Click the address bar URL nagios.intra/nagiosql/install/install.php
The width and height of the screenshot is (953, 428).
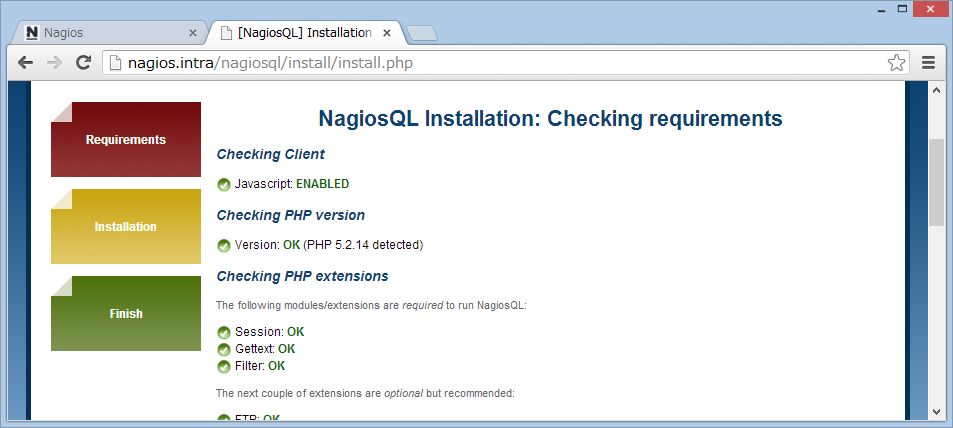270,63
